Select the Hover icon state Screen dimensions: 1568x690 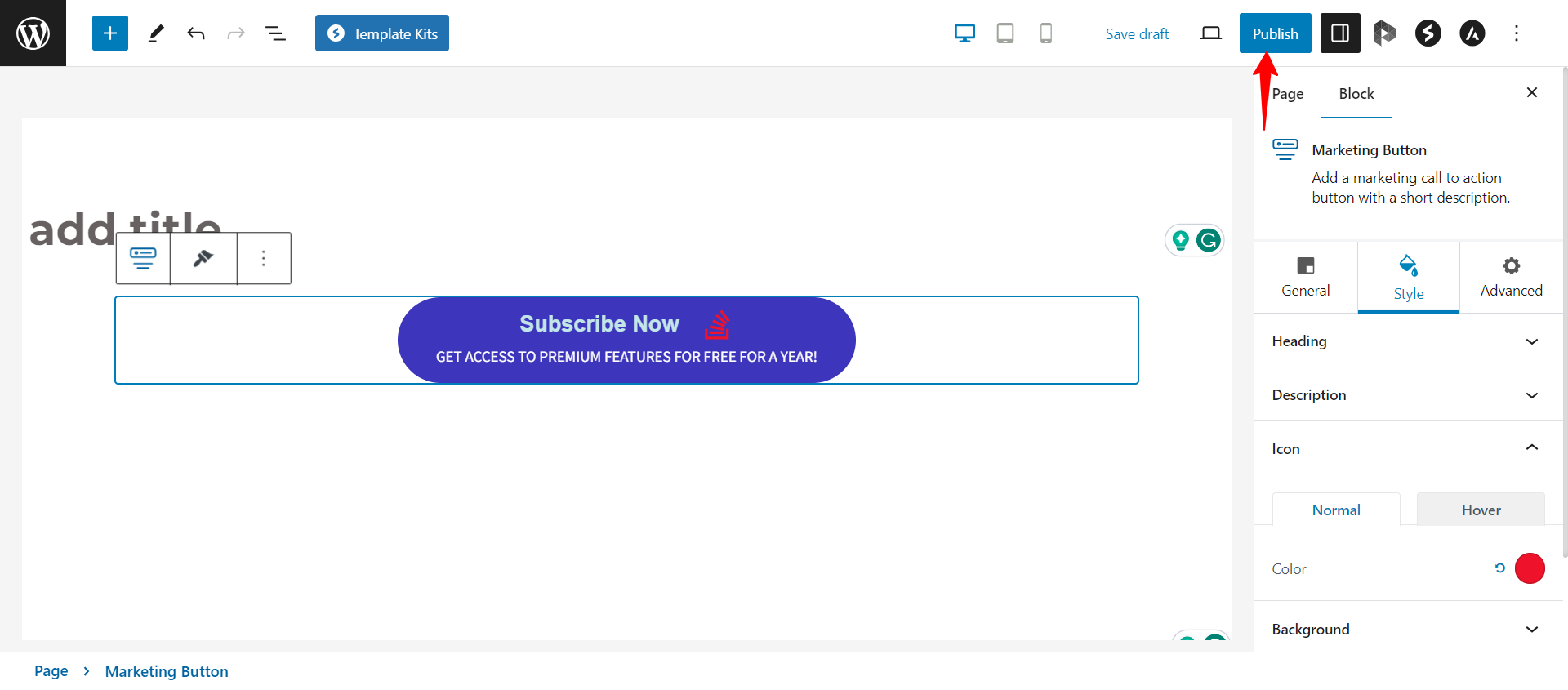pos(1481,510)
